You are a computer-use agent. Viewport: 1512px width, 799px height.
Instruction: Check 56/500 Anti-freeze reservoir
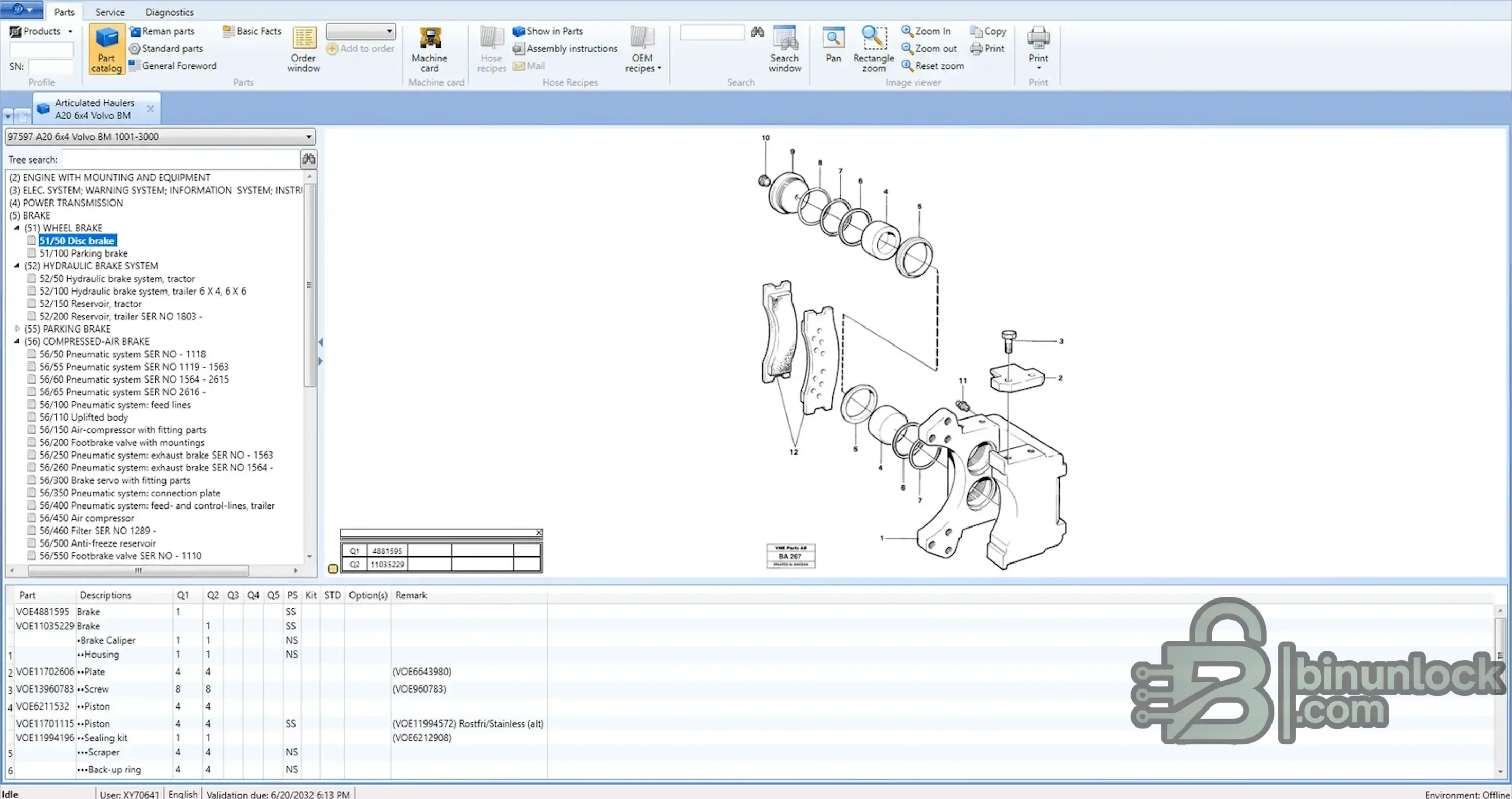tap(32, 543)
